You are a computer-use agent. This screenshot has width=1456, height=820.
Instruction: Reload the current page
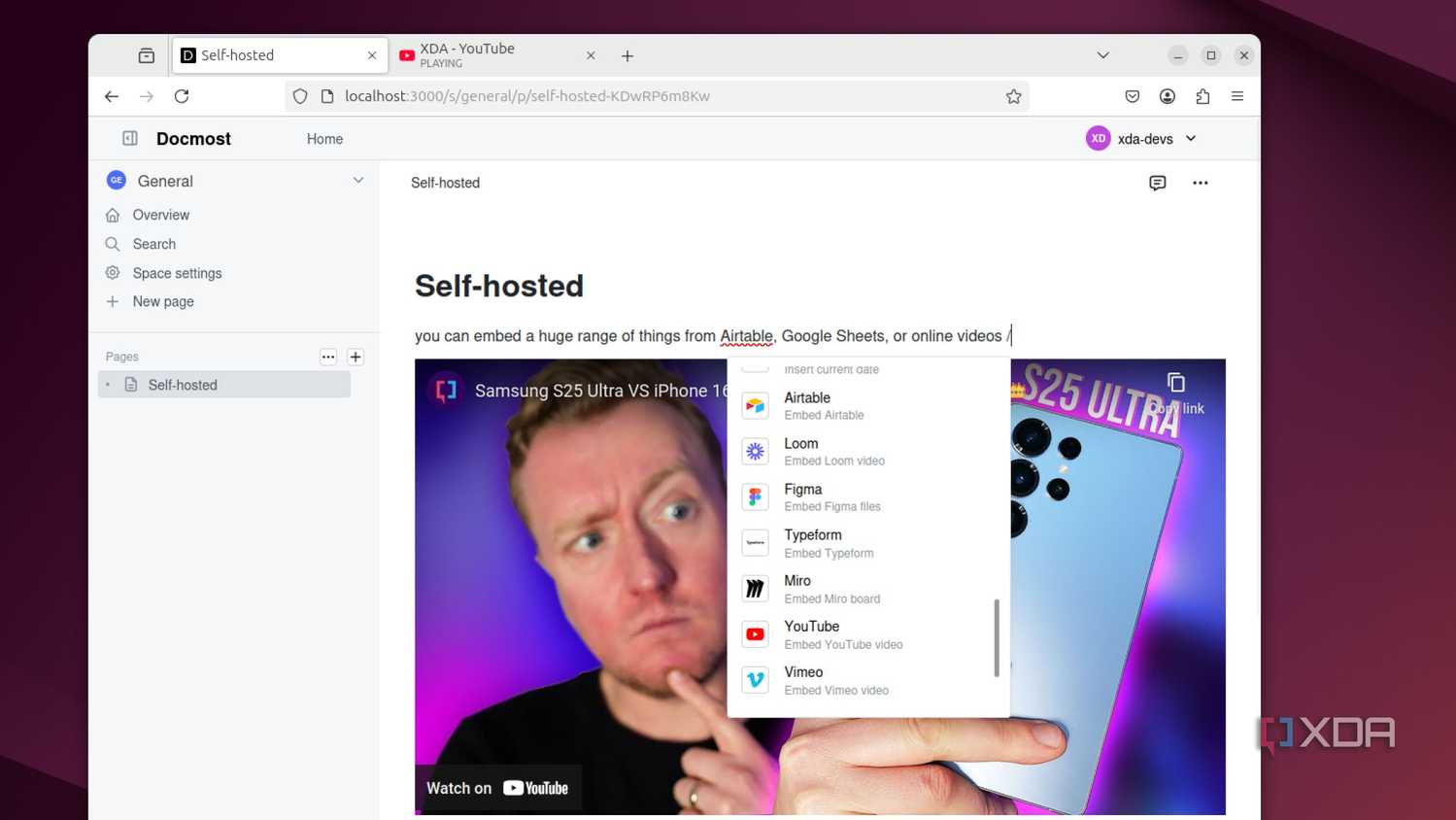point(182,96)
